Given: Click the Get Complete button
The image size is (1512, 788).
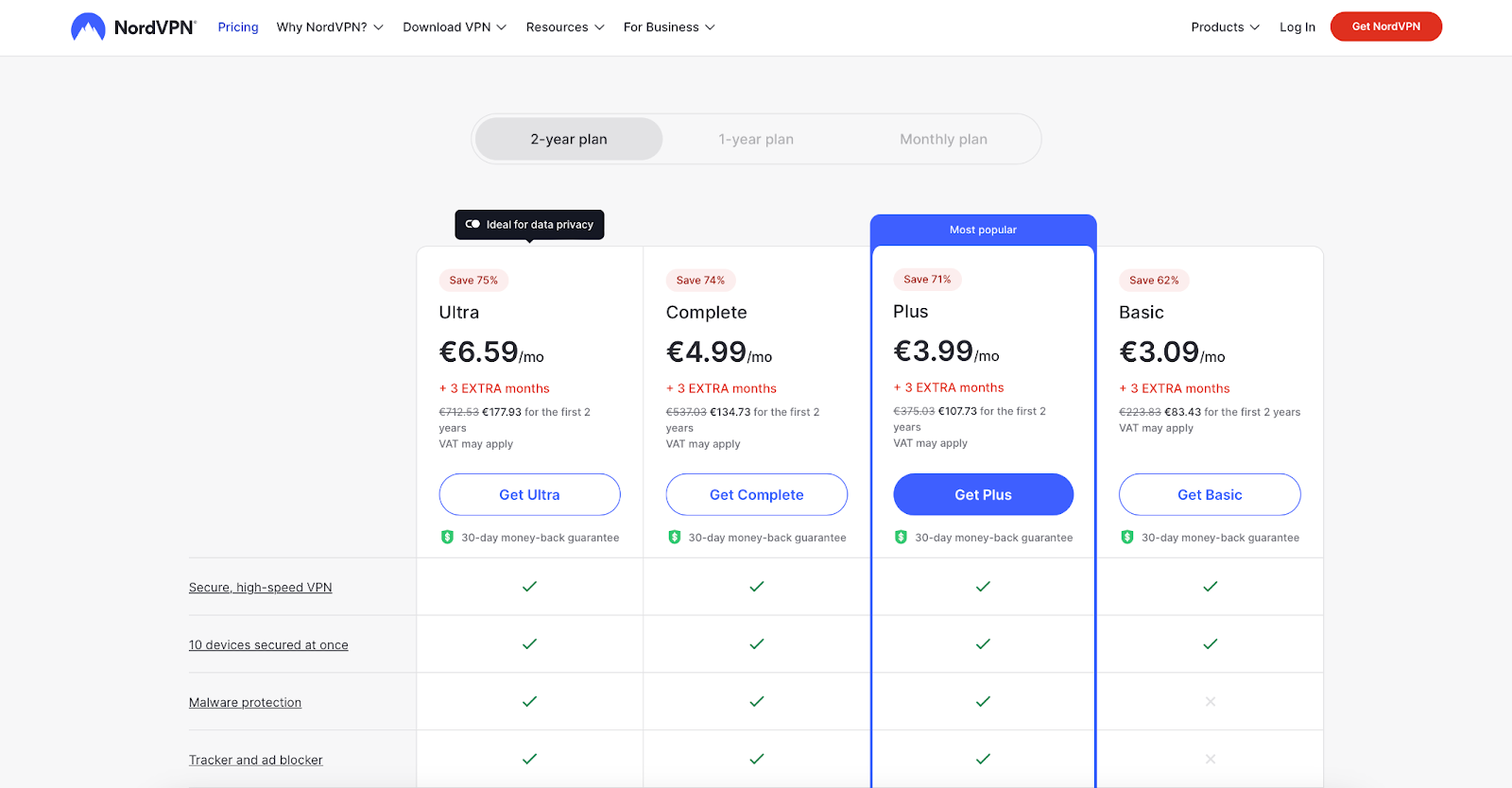Looking at the screenshot, I should [757, 494].
